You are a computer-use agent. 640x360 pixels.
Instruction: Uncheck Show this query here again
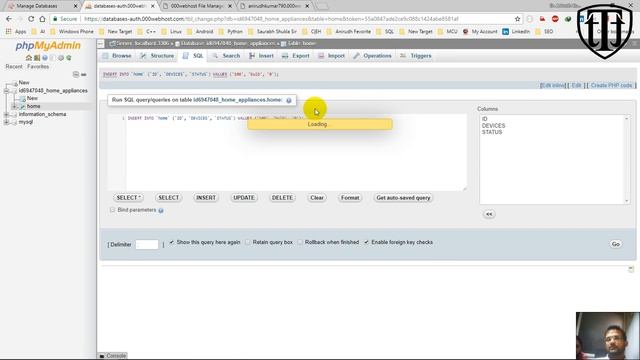pos(172,242)
